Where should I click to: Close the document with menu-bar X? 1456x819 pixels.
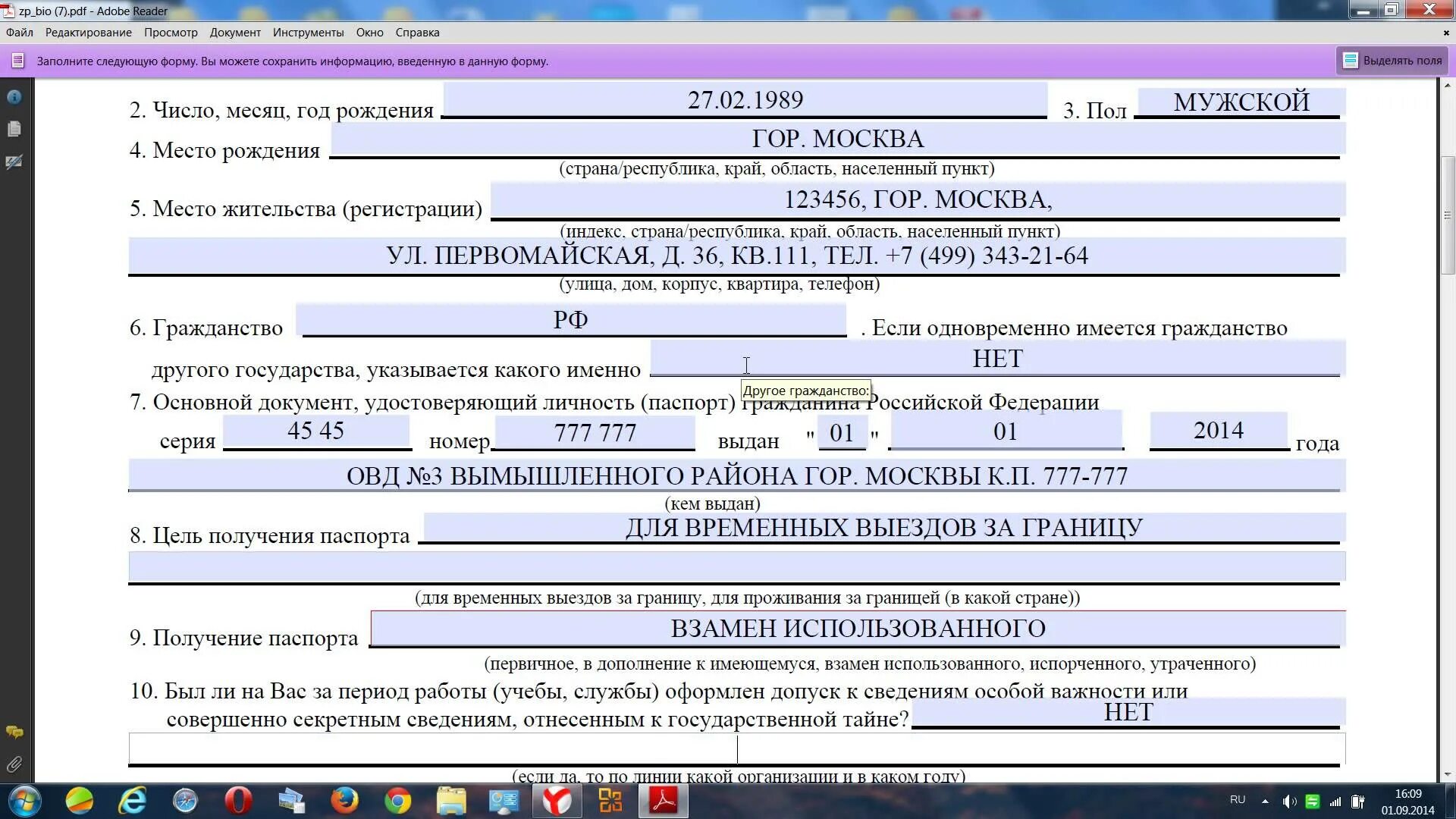(1446, 33)
